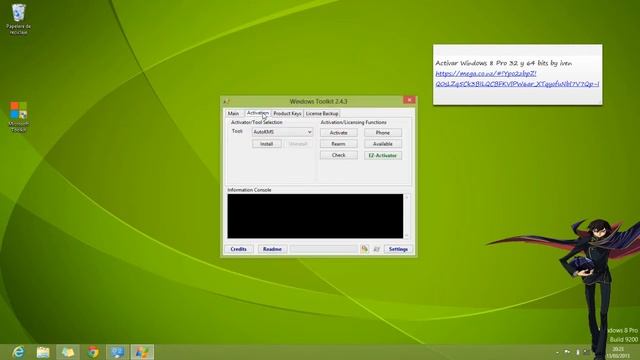640x360 pixels.
Task: Click the Install button
Action: coord(267,144)
